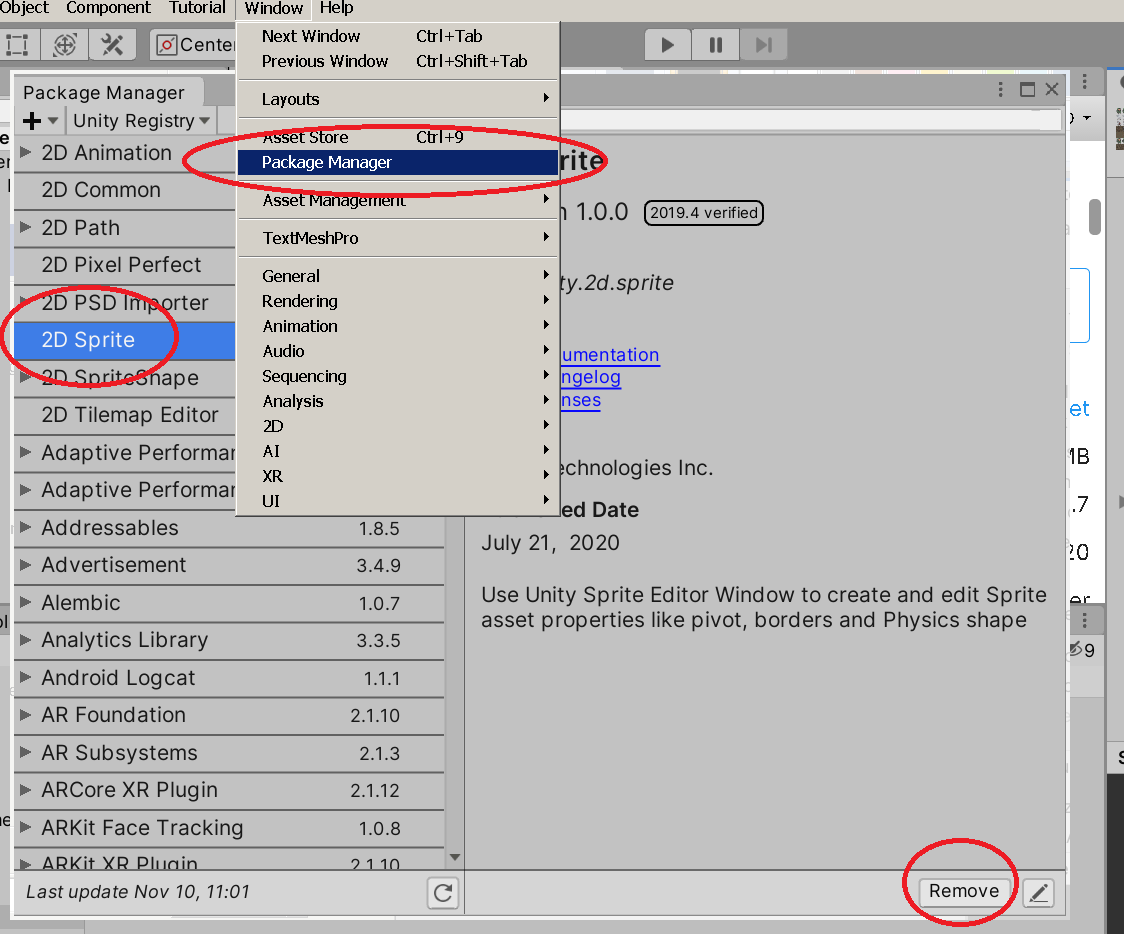Screen dimensions: 1124x934
Task: Open the Audio submenu
Action: point(398,351)
